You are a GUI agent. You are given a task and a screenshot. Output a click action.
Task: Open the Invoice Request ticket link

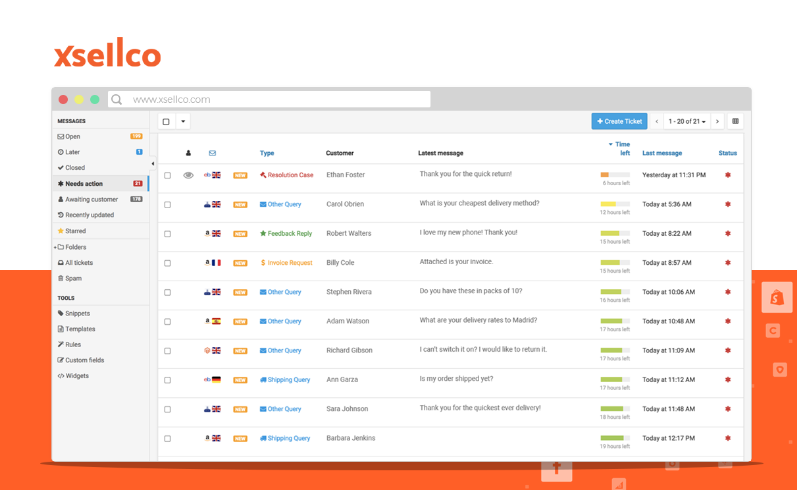point(291,263)
